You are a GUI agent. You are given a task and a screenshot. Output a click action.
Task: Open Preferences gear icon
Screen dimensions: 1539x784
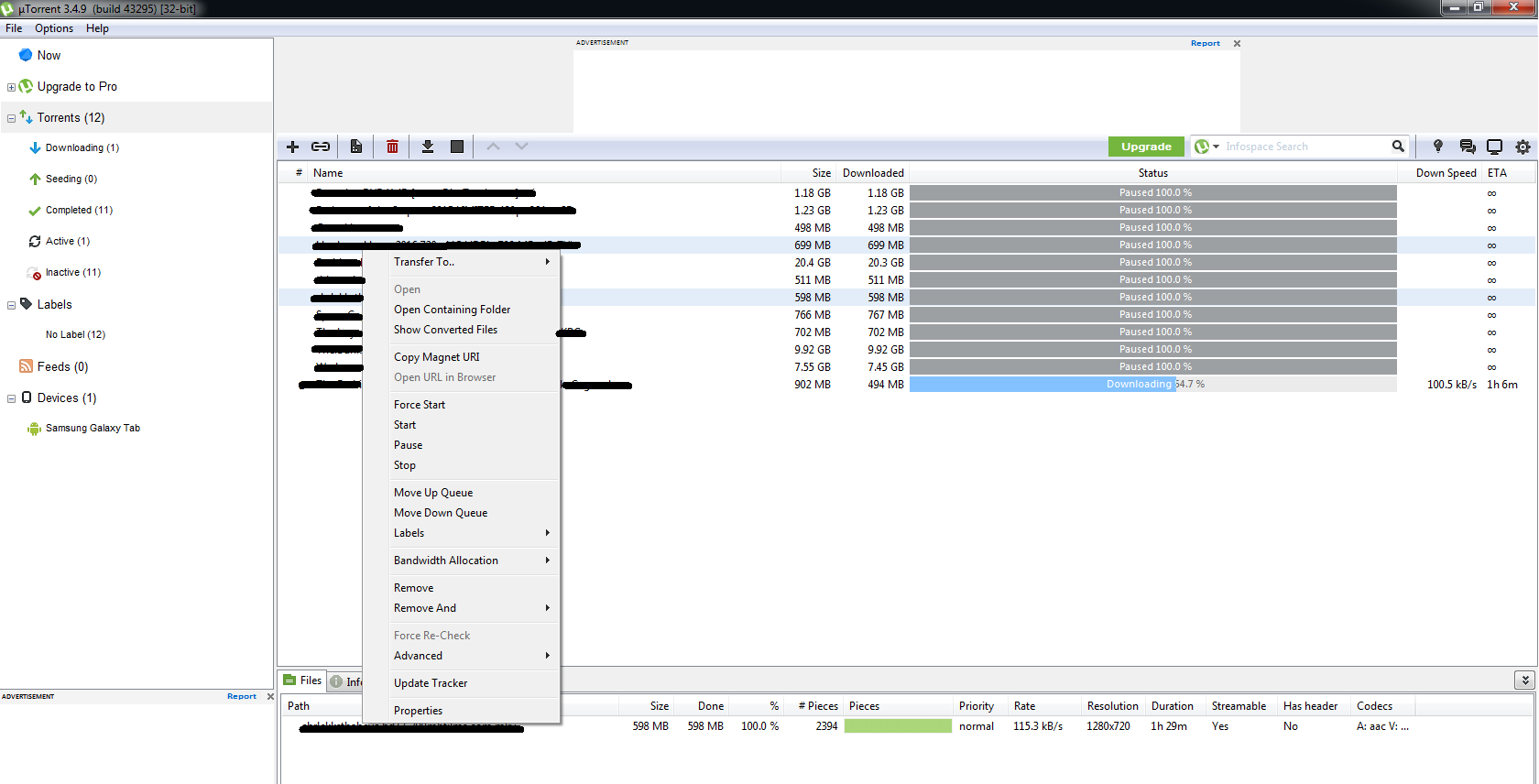(1523, 147)
